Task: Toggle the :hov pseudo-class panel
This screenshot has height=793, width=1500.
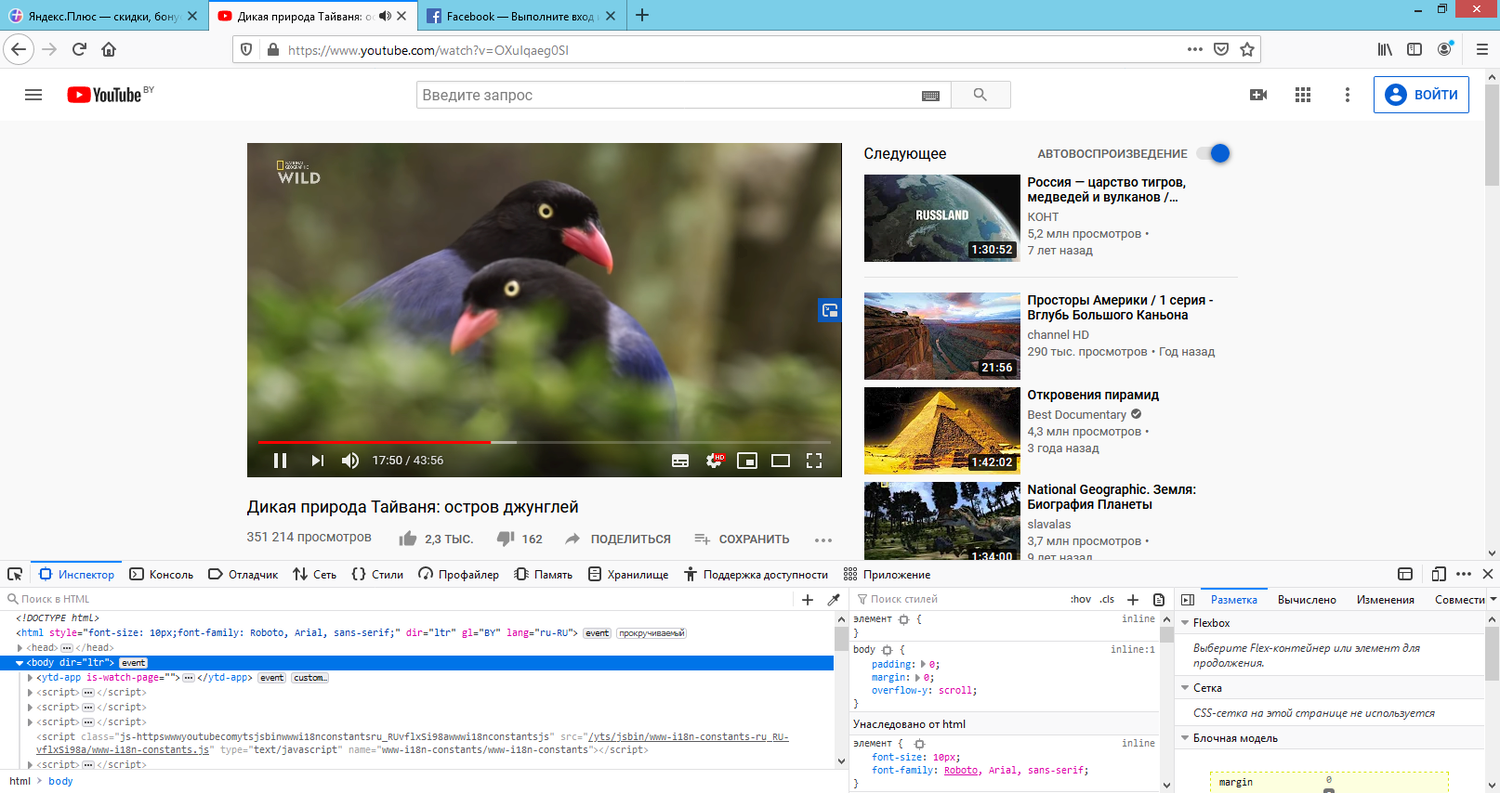Action: pyautogui.click(x=1081, y=599)
